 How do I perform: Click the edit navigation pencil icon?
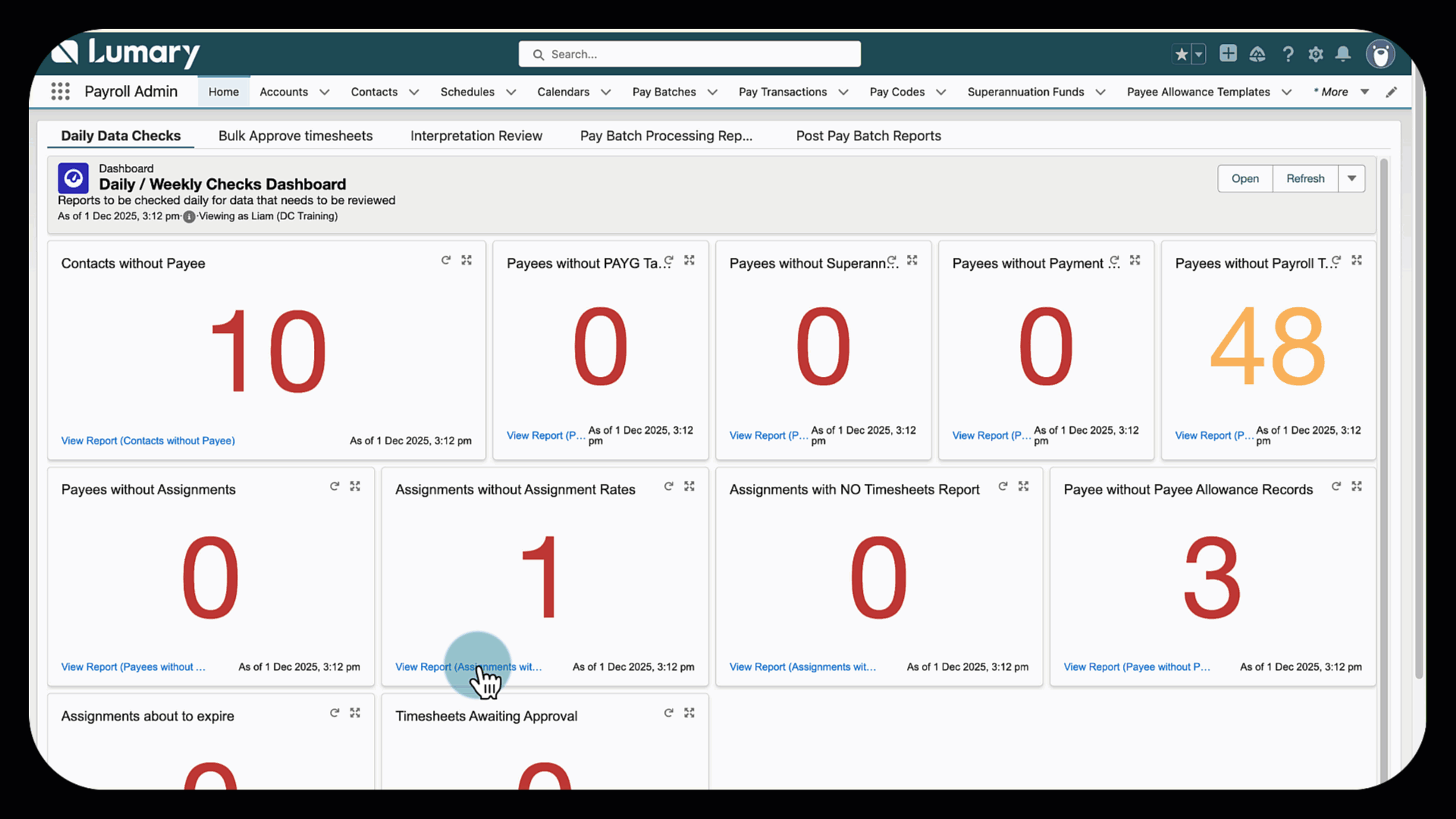click(1392, 92)
